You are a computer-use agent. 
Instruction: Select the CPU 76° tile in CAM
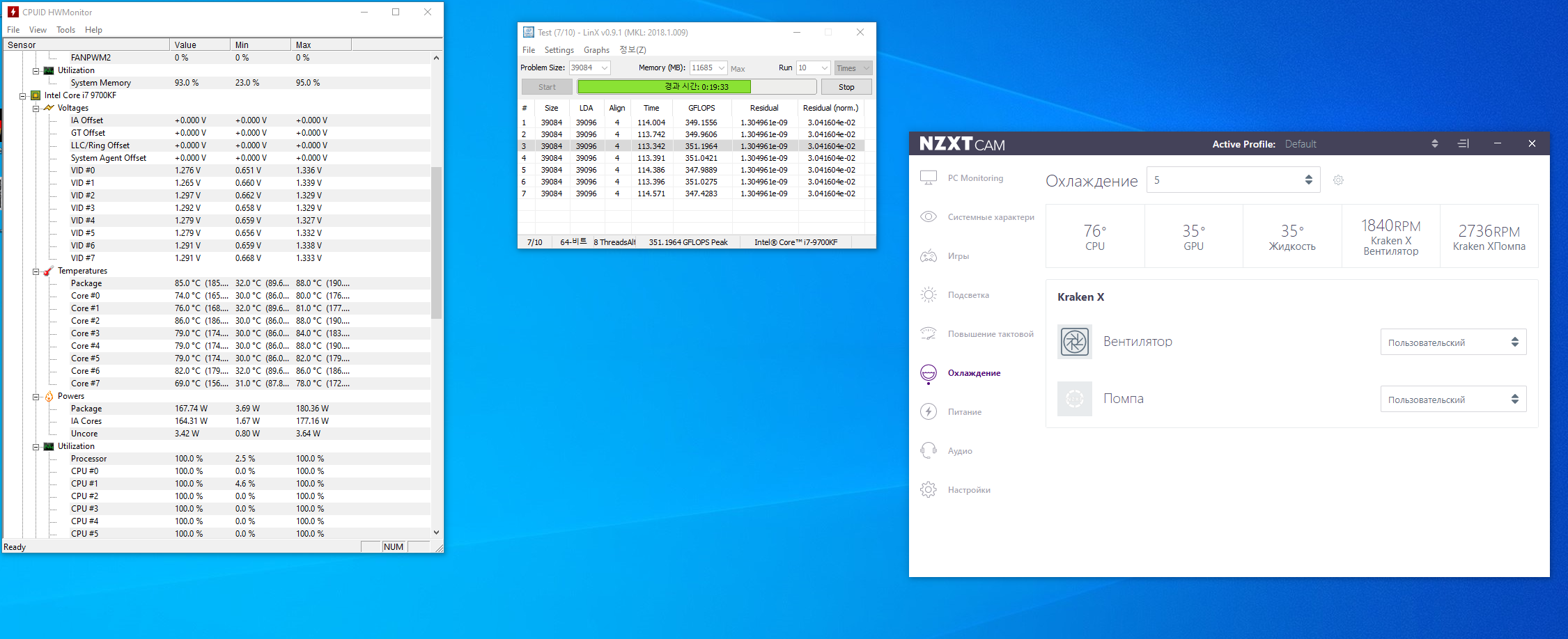(x=1095, y=236)
